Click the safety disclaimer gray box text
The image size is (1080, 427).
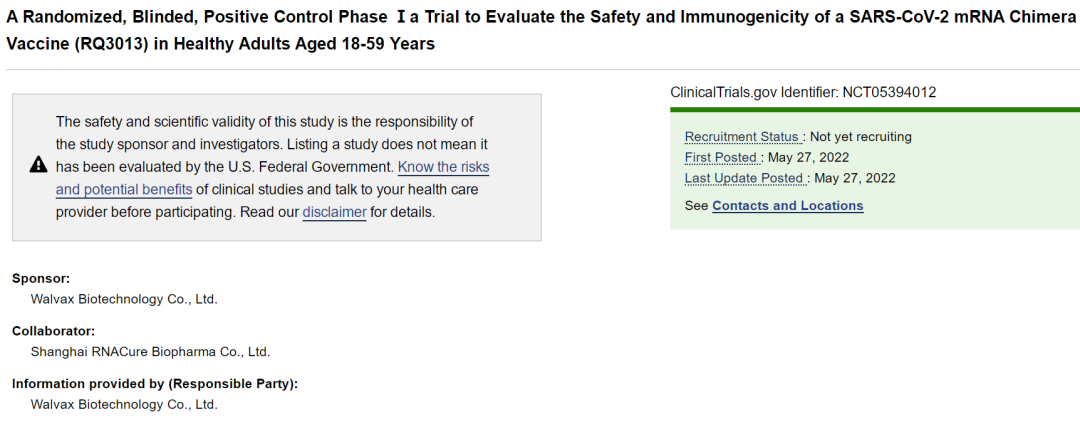[x=272, y=167]
